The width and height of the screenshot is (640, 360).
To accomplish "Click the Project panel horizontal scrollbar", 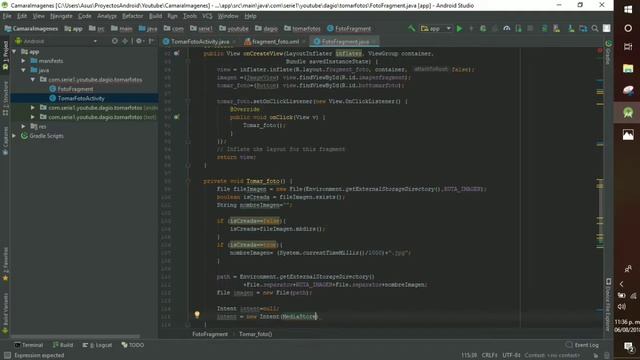I will [76, 337].
